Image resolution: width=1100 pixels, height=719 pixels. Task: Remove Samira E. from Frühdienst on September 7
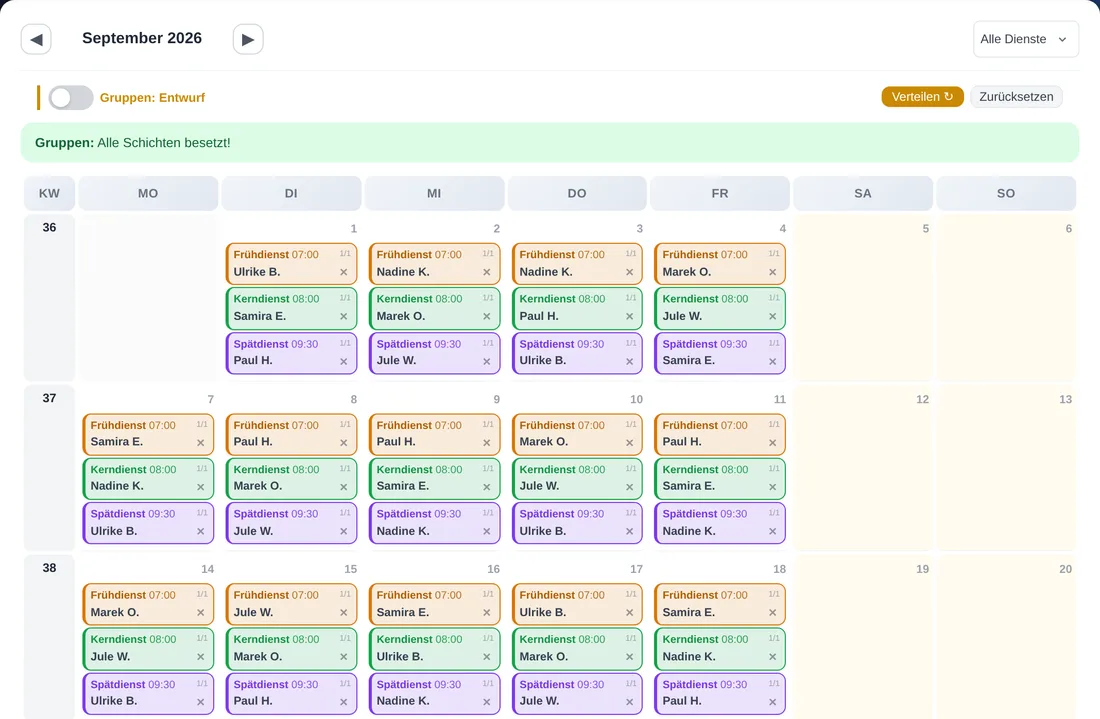201,443
